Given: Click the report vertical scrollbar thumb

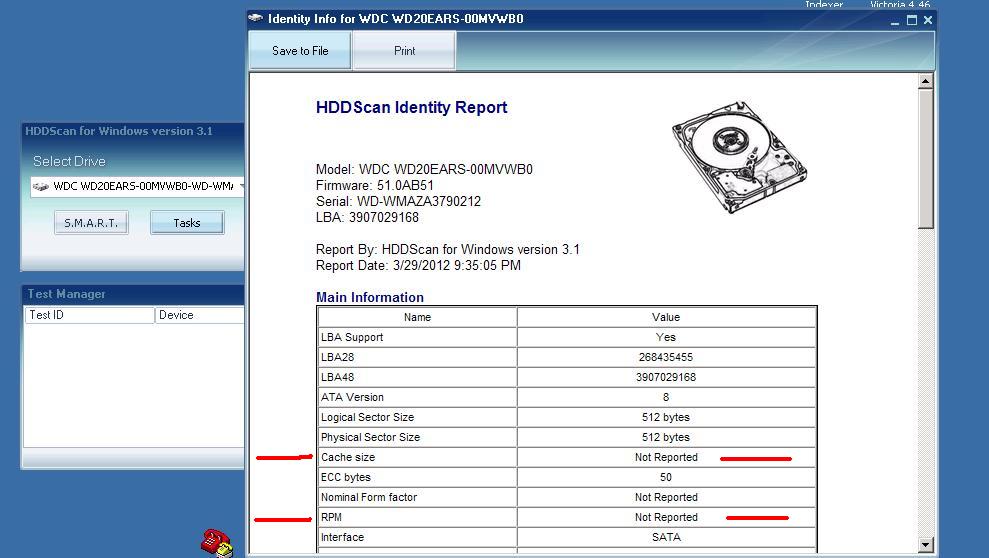Looking at the screenshot, I should (925, 159).
